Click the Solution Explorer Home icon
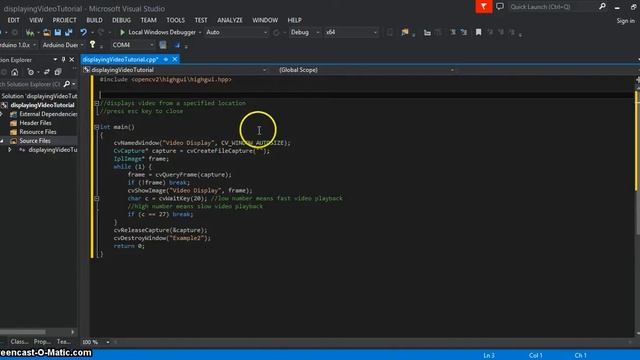The width and height of the screenshot is (640, 360). click(15, 72)
